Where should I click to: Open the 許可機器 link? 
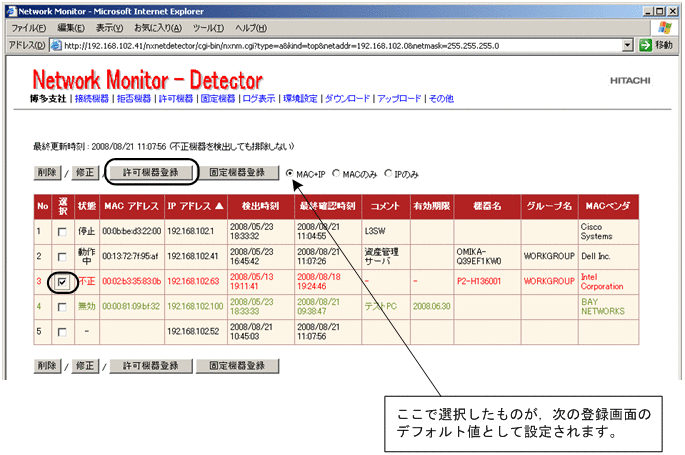pos(176,99)
